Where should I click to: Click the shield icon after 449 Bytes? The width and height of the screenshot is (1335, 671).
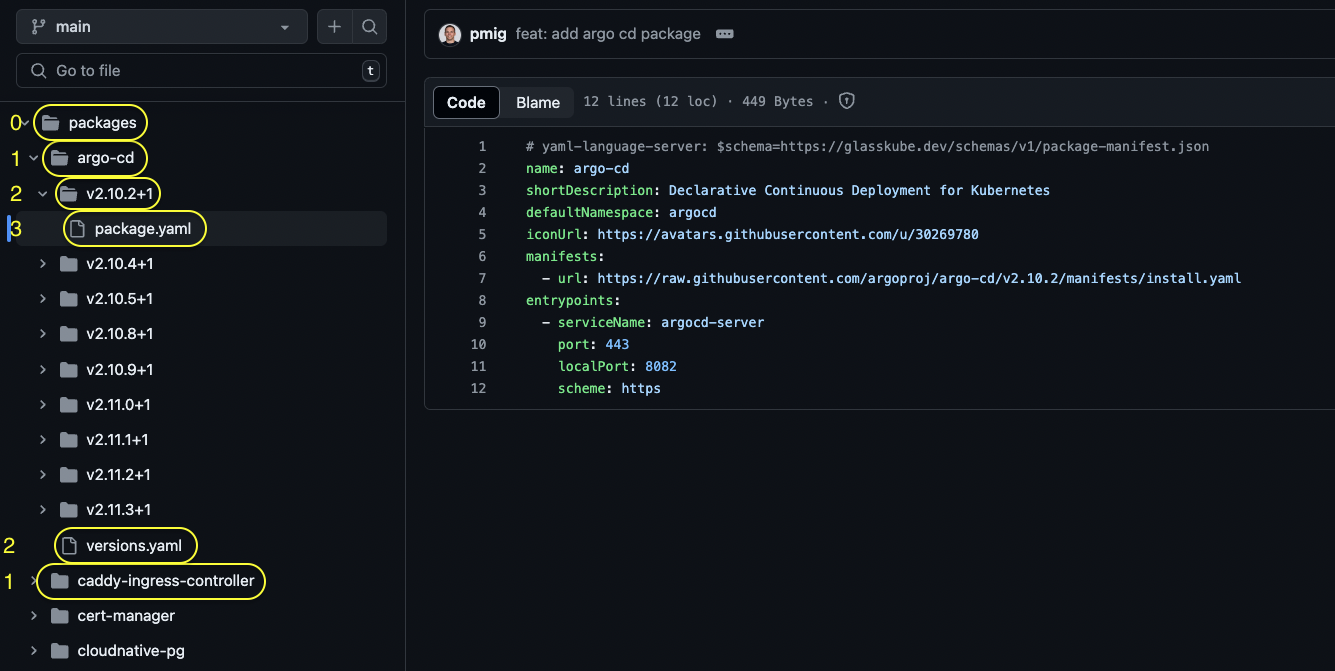tap(846, 100)
